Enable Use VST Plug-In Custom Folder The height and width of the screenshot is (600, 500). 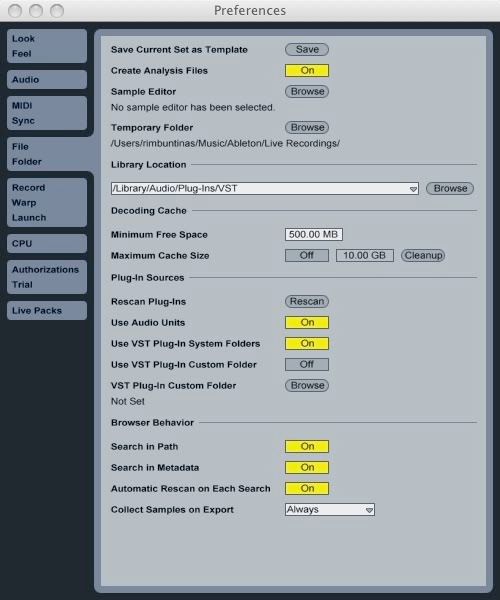pos(307,364)
